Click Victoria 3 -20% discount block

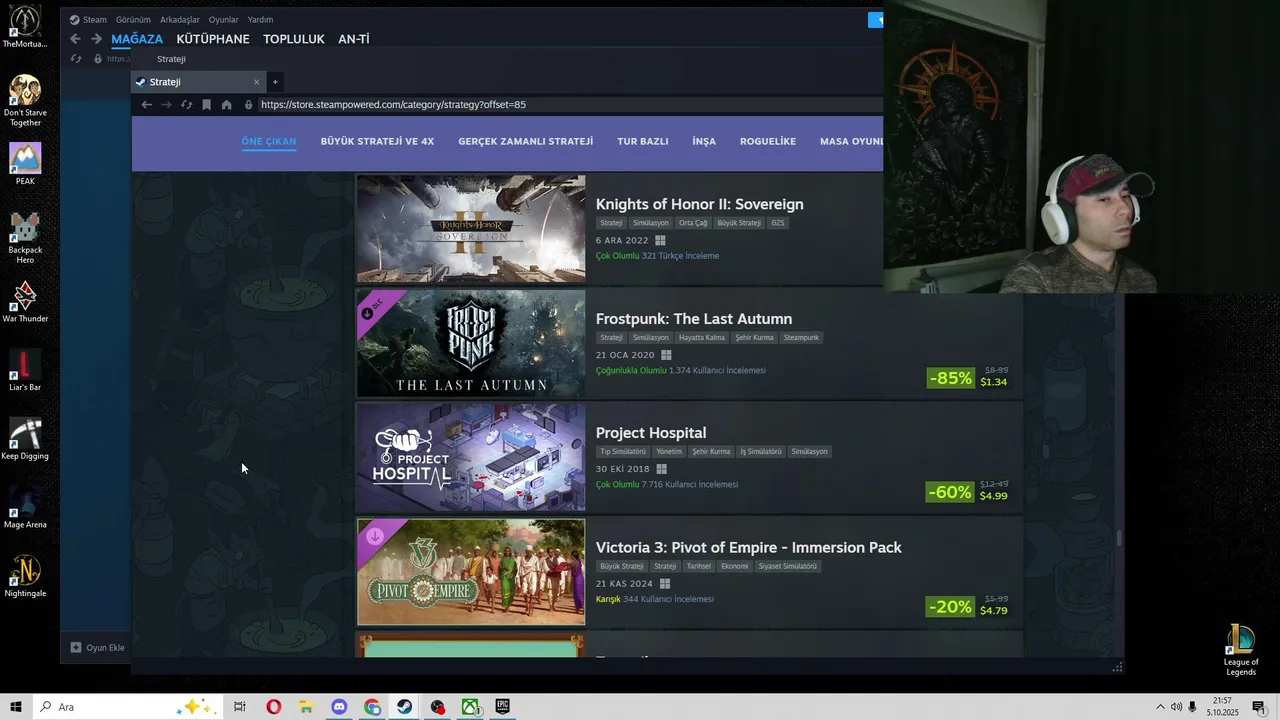coord(968,606)
